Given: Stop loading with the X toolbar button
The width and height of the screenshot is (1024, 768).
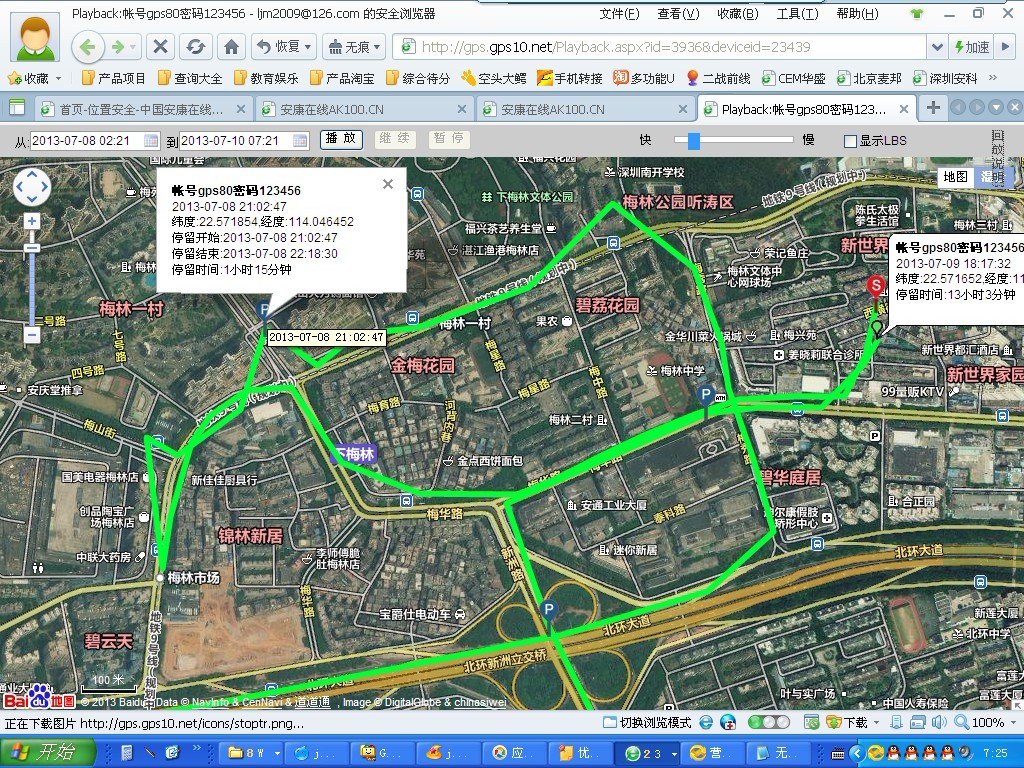Looking at the screenshot, I should pyautogui.click(x=160, y=47).
